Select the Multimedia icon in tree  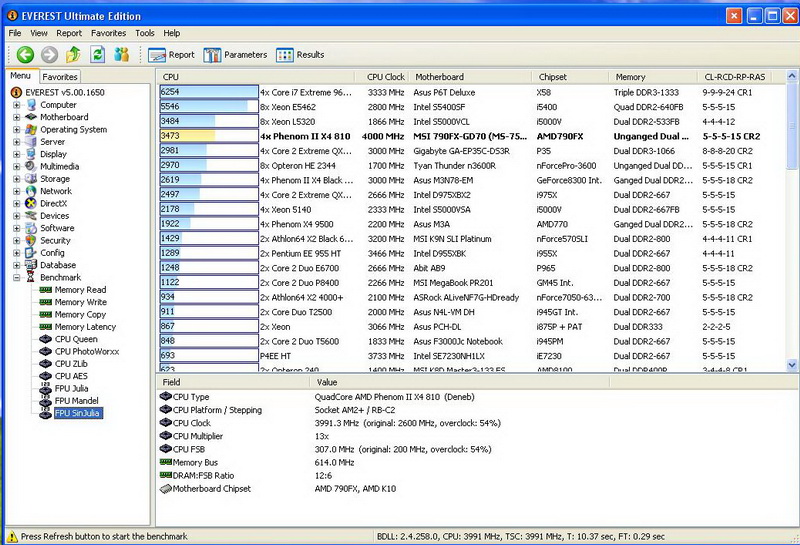click(x=31, y=166)
